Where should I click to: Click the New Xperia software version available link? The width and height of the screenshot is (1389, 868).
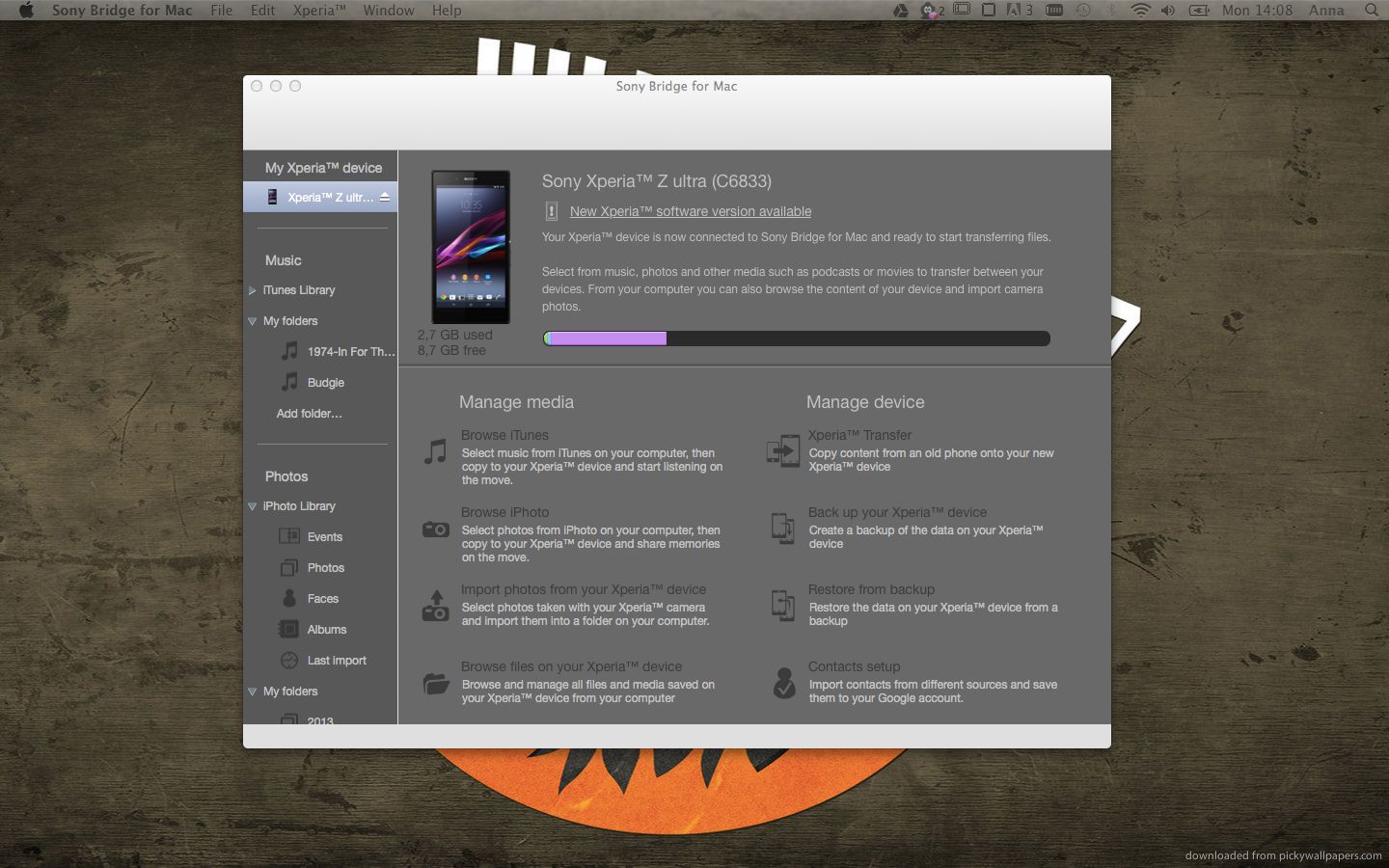[691, 211]
